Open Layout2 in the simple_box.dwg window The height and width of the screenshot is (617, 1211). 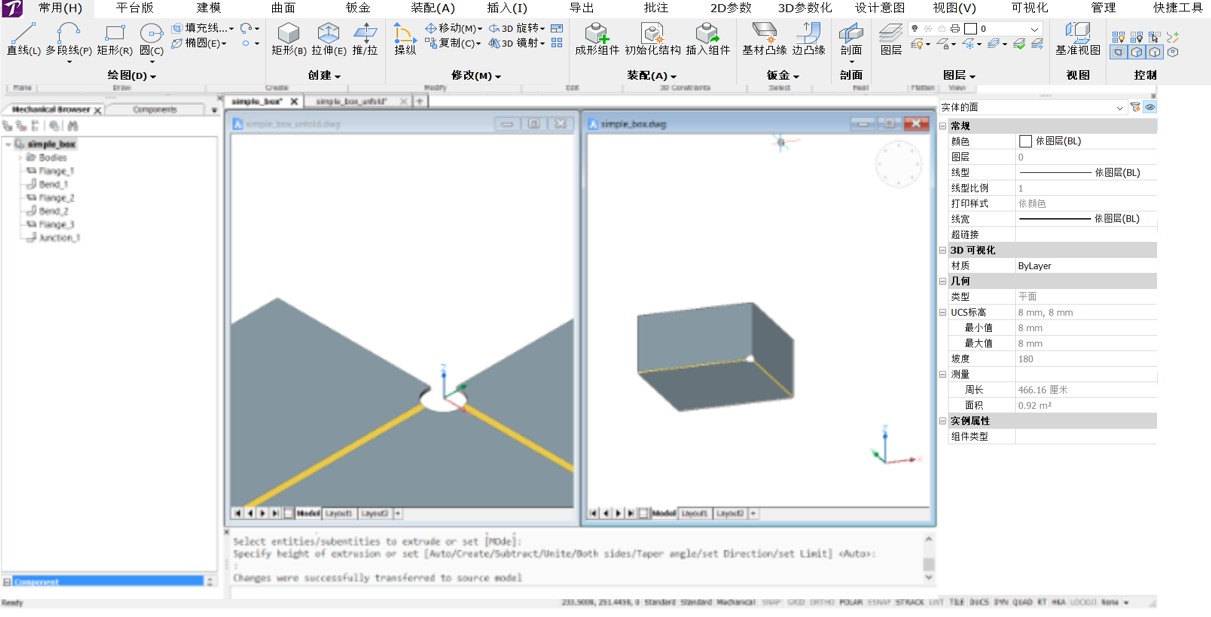(729, 513)
